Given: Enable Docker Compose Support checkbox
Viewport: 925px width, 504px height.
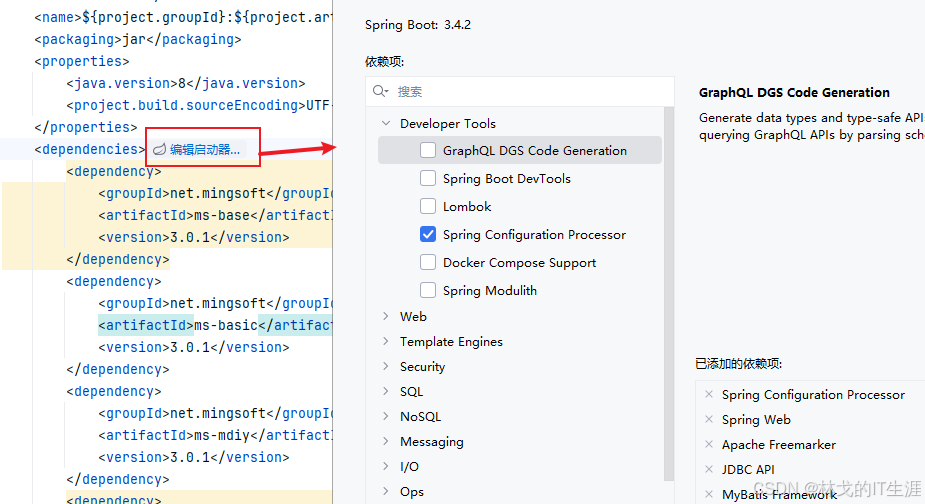Looking at the screenshot, I should (x=428, y=262).
